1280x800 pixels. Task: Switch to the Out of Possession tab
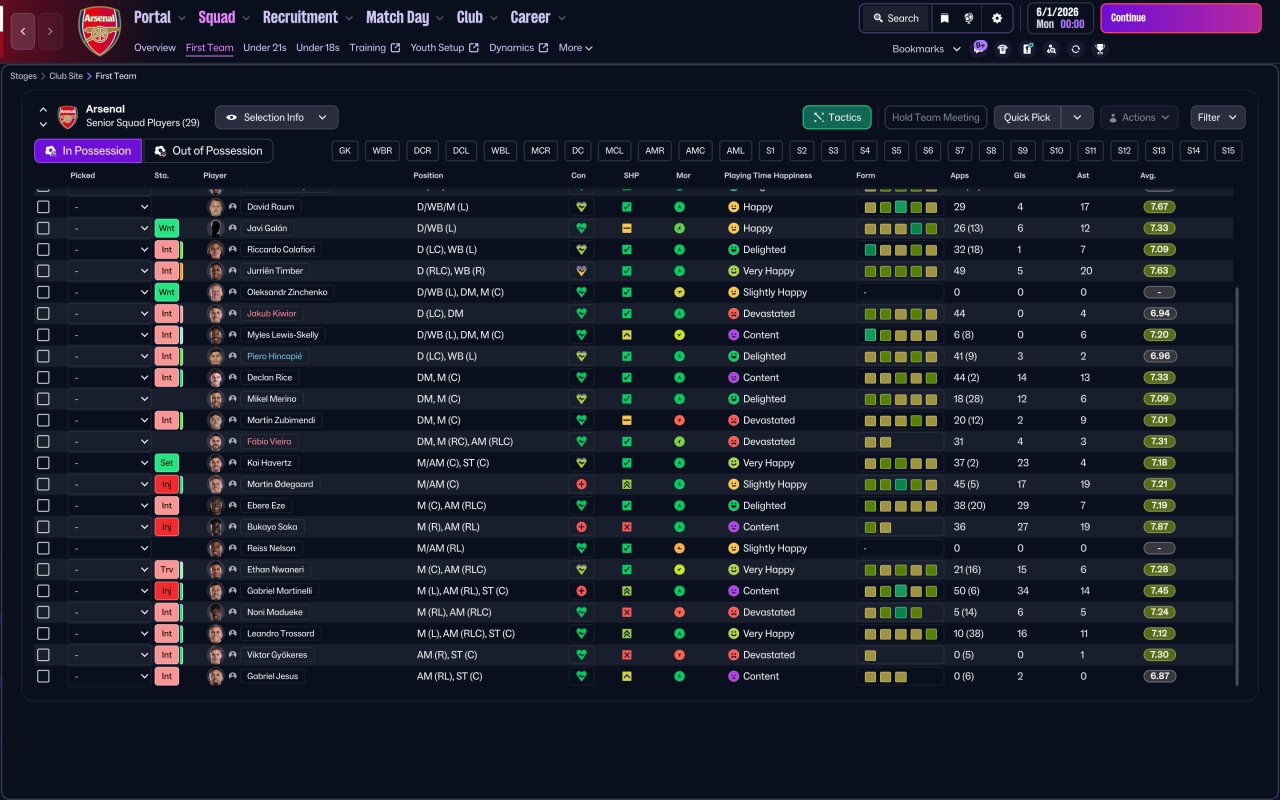click(x=208, y=151)
